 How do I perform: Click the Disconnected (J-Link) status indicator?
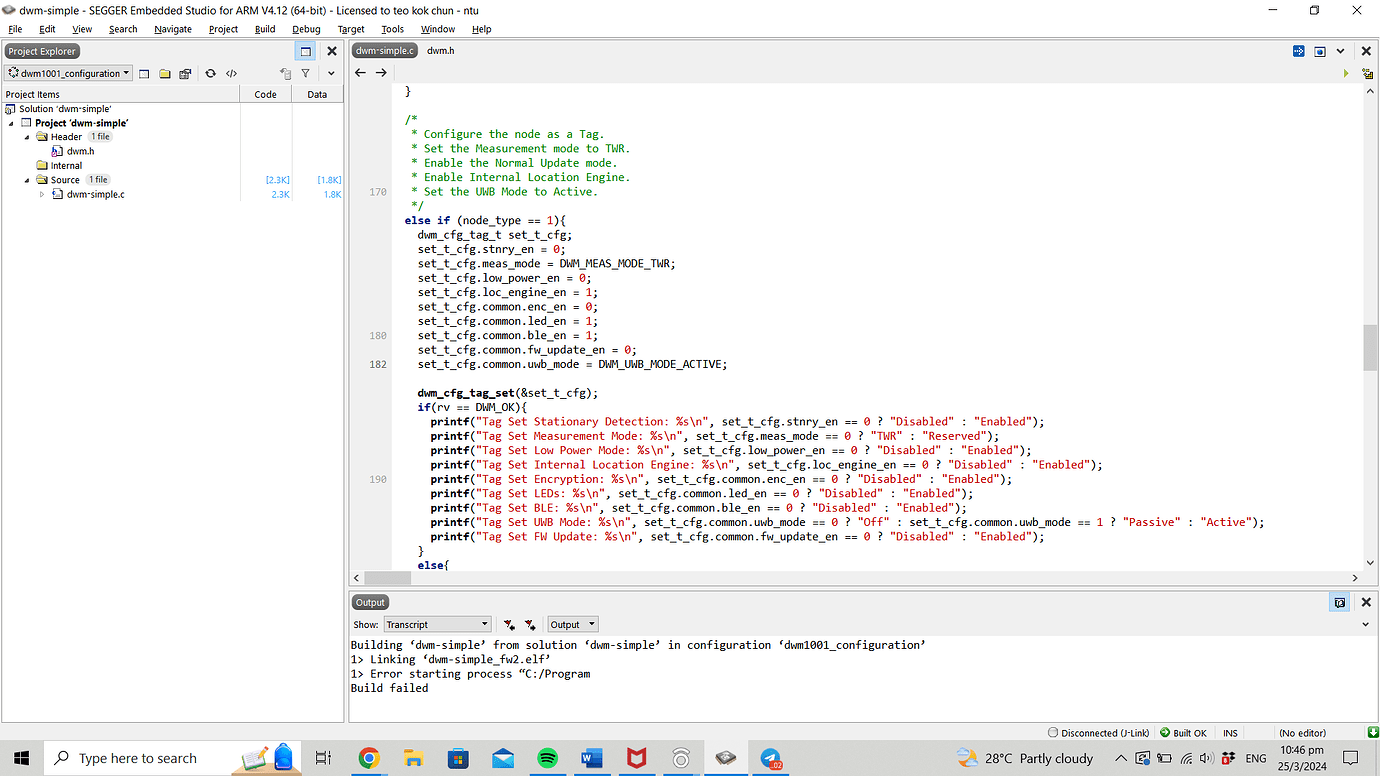(1098, 733)
